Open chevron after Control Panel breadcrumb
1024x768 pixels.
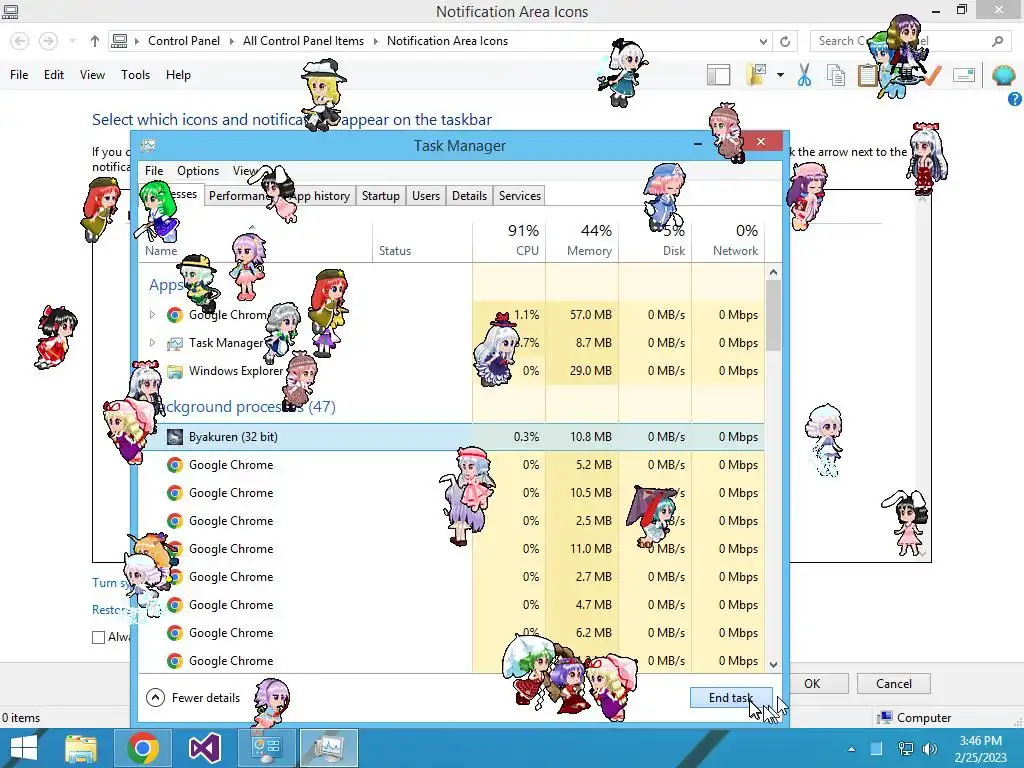click(x=231, y=41)
